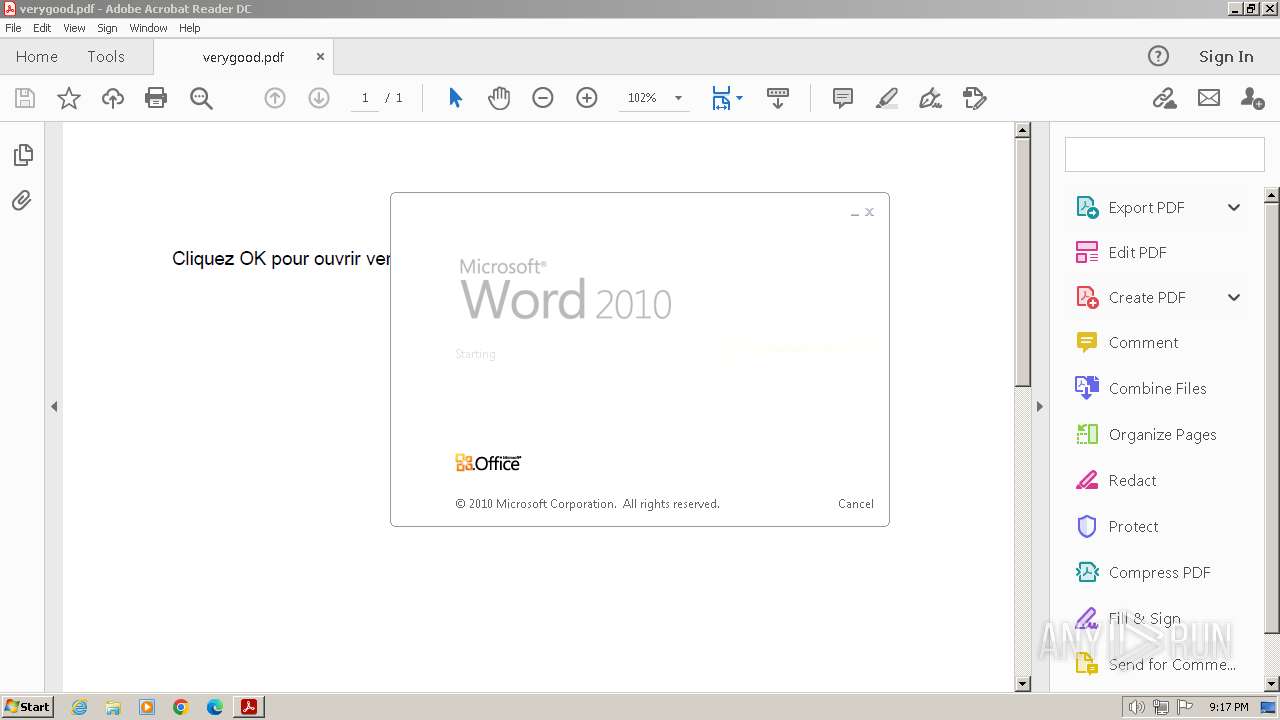
Task: Open the Edit PDF tool
Action: (1137, 253)
